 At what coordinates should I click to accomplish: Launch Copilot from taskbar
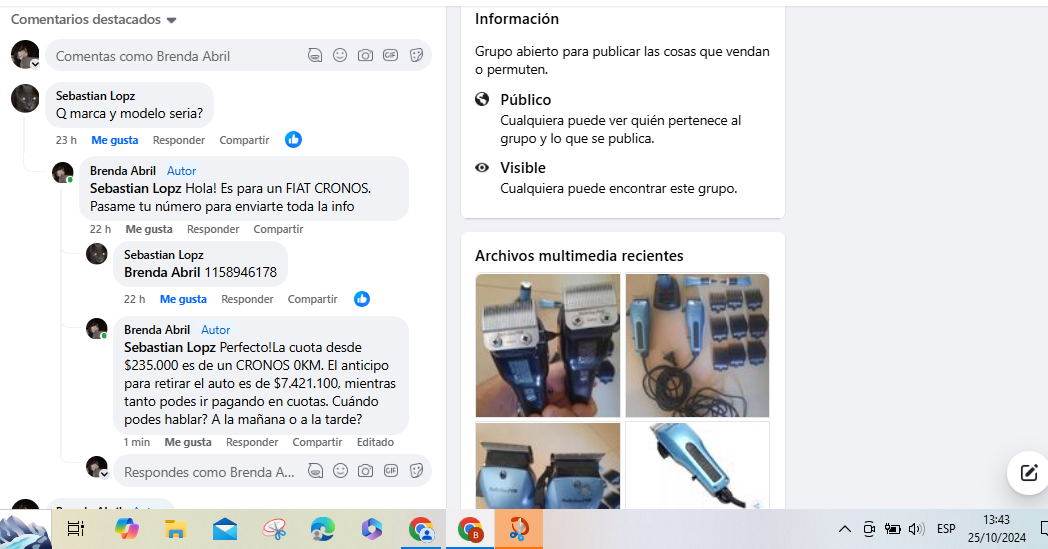point(126,530)
